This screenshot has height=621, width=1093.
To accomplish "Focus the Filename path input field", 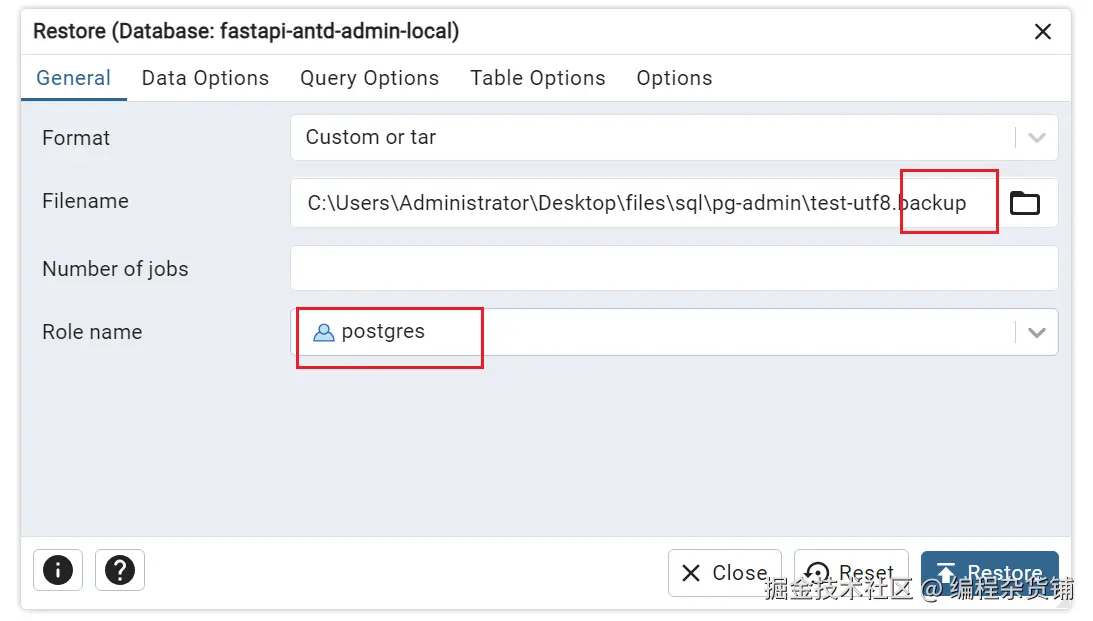I will click(x=640, y=203).
